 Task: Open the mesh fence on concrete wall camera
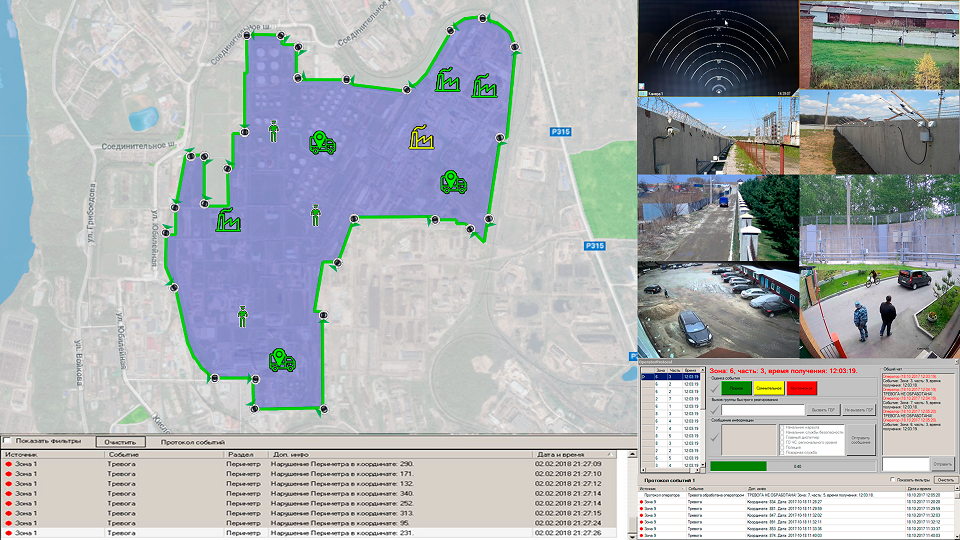coord(880,219)
